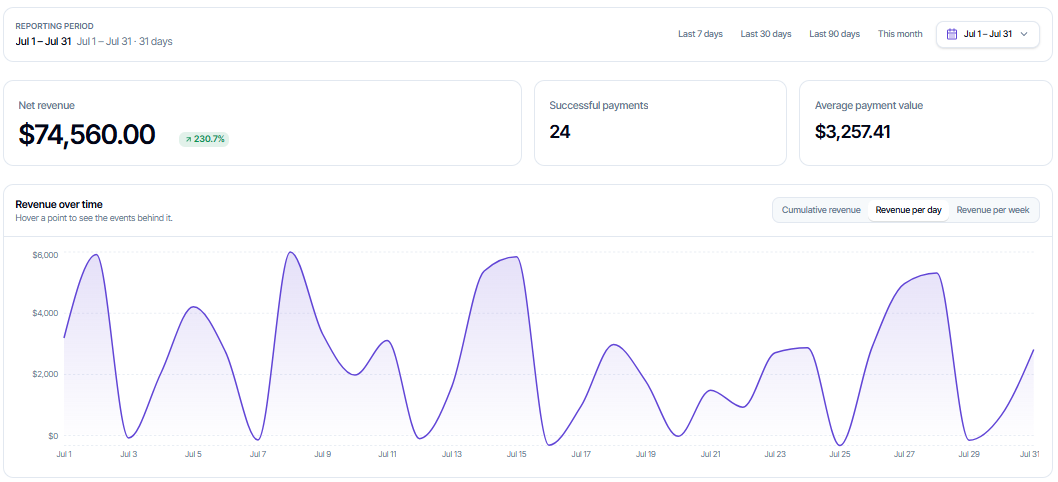The height and width of the screenshot is (482, 1058).
Task: Click the $2,000 y-axis label
Action: point(45,374)
